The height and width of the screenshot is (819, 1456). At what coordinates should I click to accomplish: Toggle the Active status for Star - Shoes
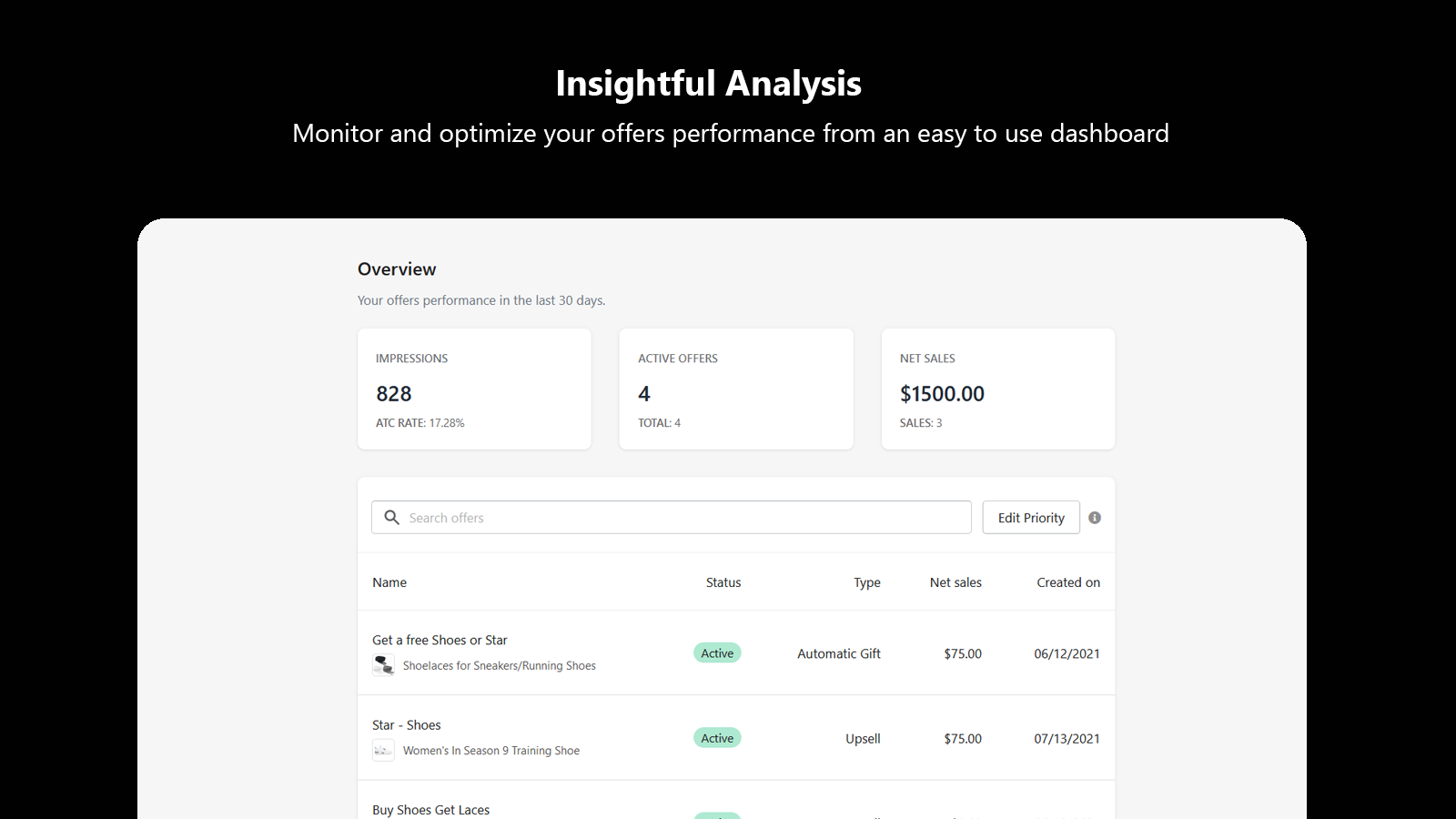coord(717,737)
